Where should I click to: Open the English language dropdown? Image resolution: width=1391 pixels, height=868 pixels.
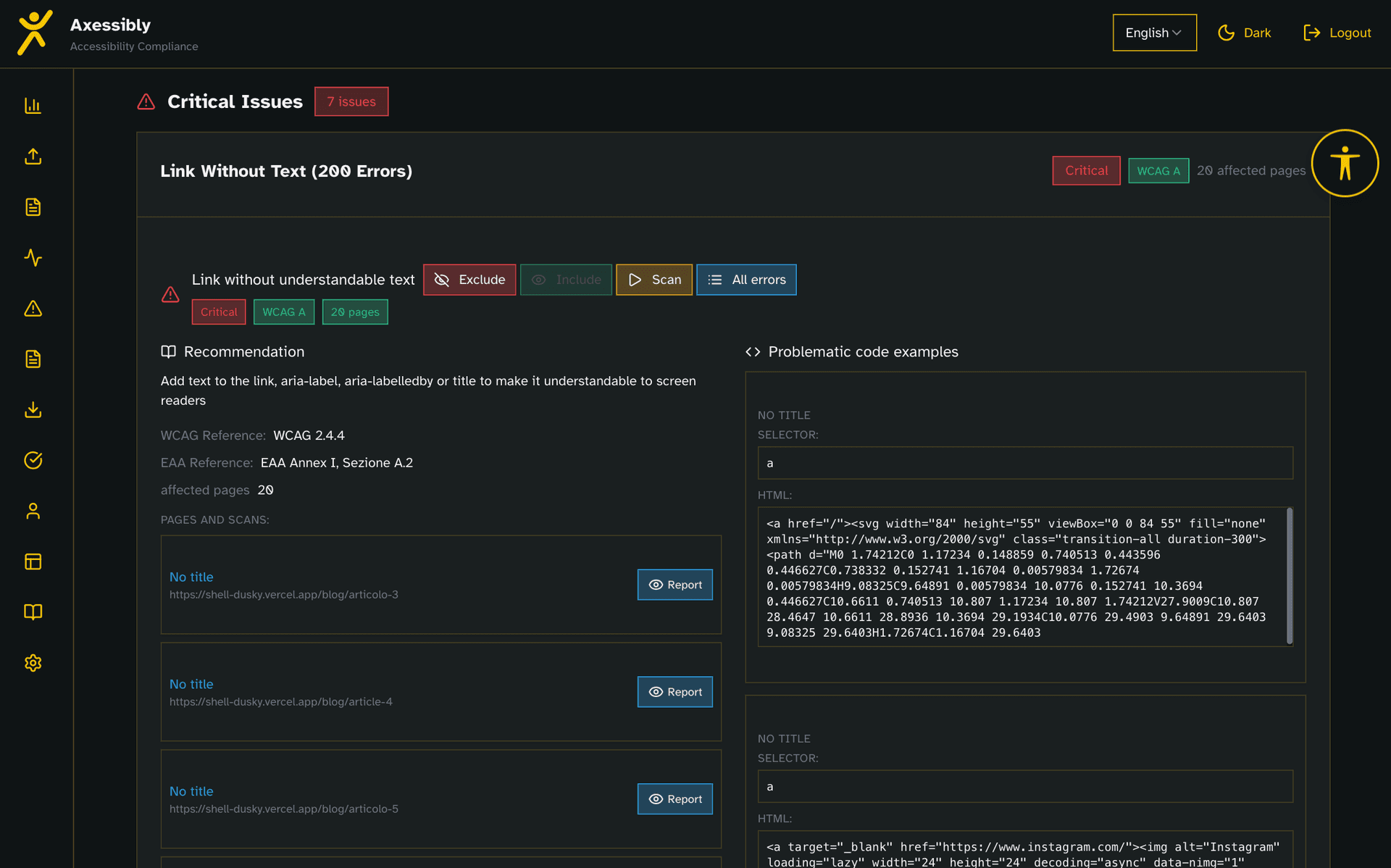coord(1153,33)
